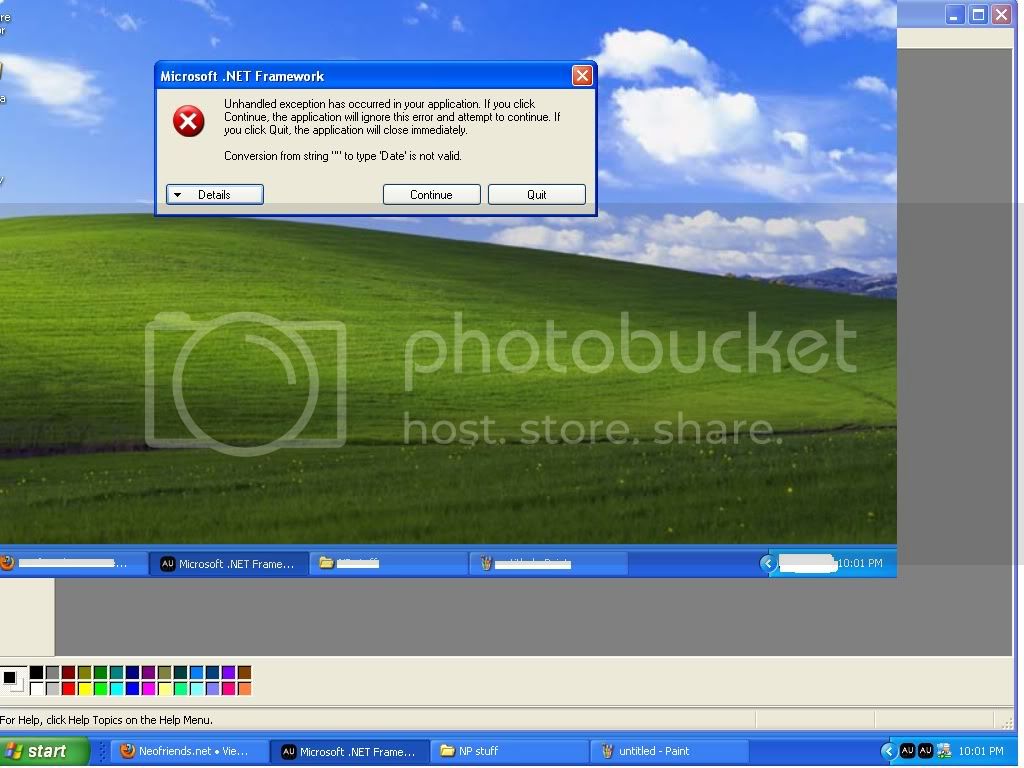The width and height of the screenshot is (1024, 768).
Task: Click the foreground/background color indicator box
Action: tap(12, 680)
